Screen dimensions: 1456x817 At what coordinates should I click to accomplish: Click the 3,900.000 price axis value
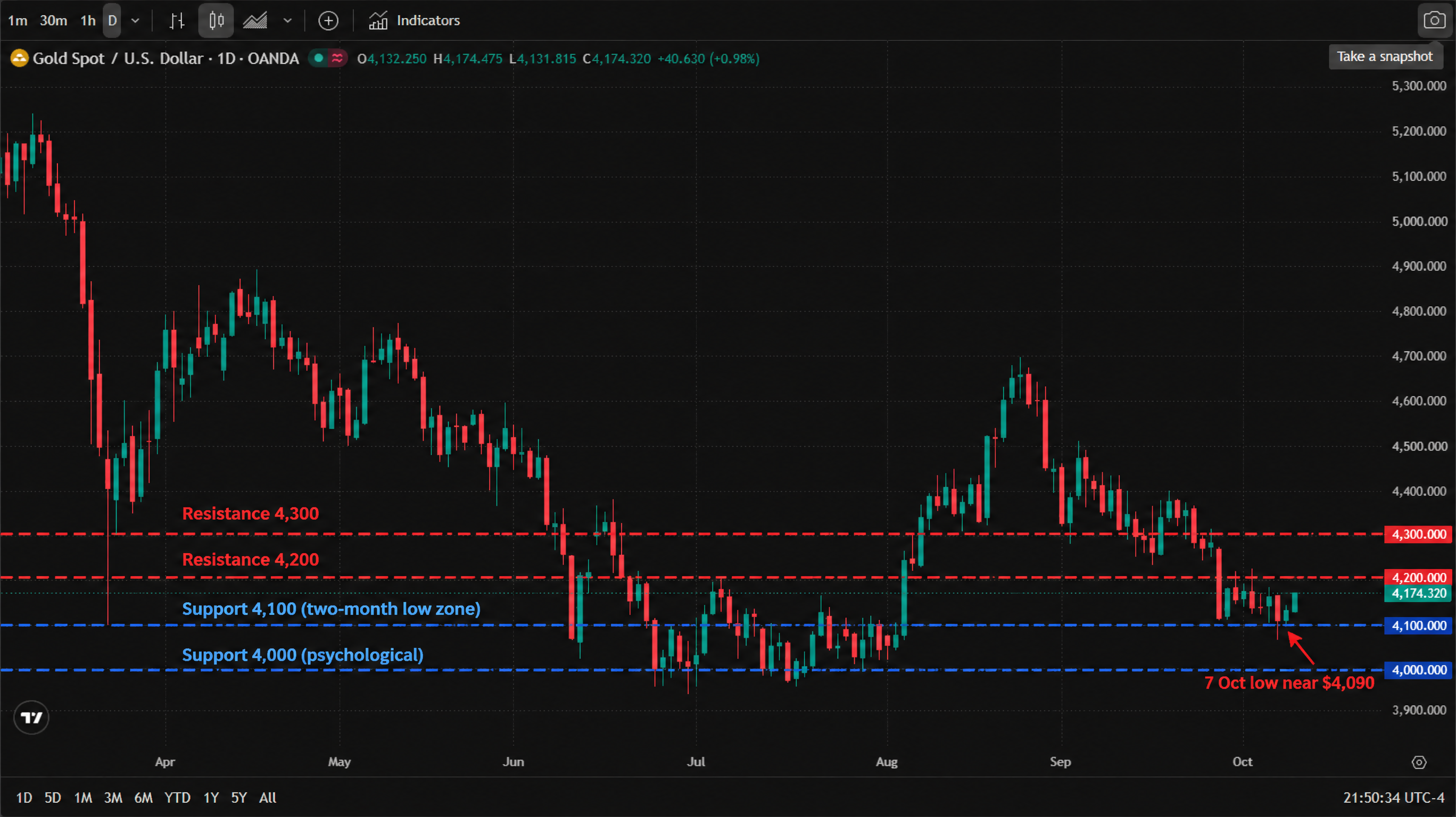(x=1419, y=710)
